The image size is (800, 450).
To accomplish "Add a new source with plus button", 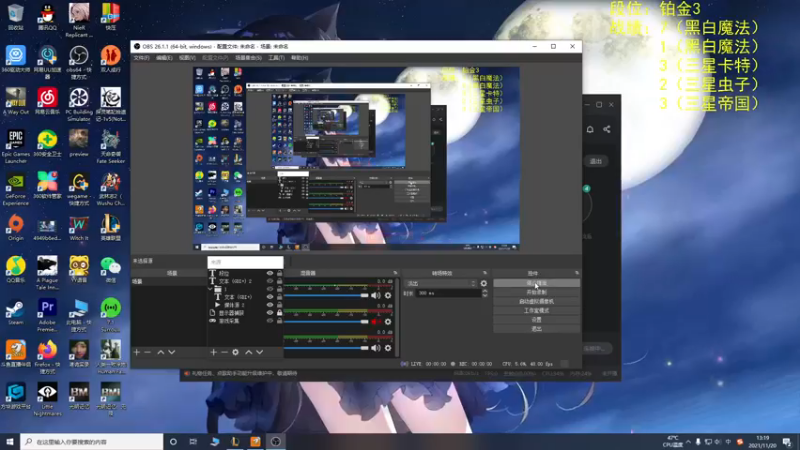I will (x=213, y=352).
